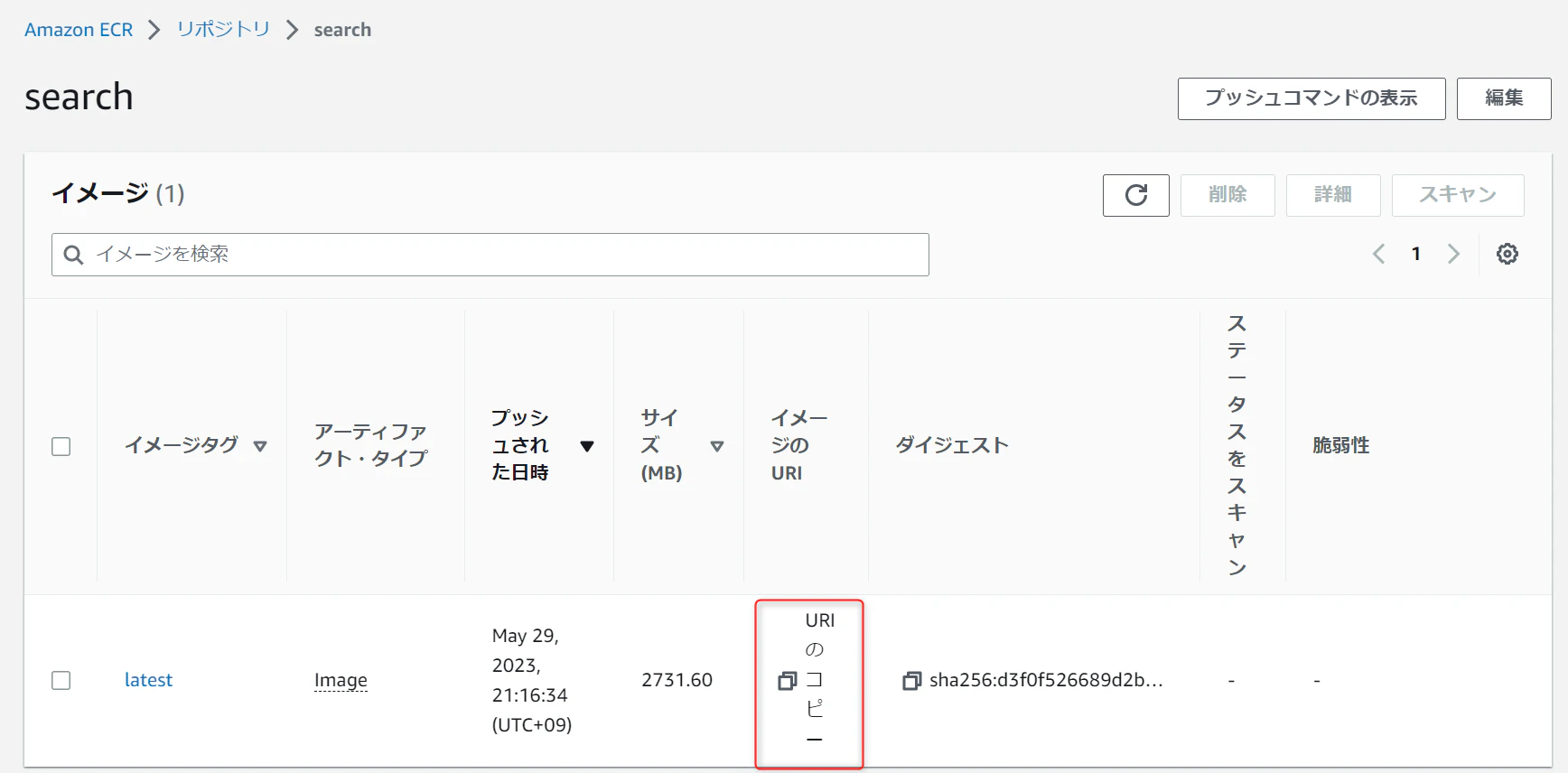
Task: Toggle the select-all images checkbox in header
Action: (x=61, y=446)
